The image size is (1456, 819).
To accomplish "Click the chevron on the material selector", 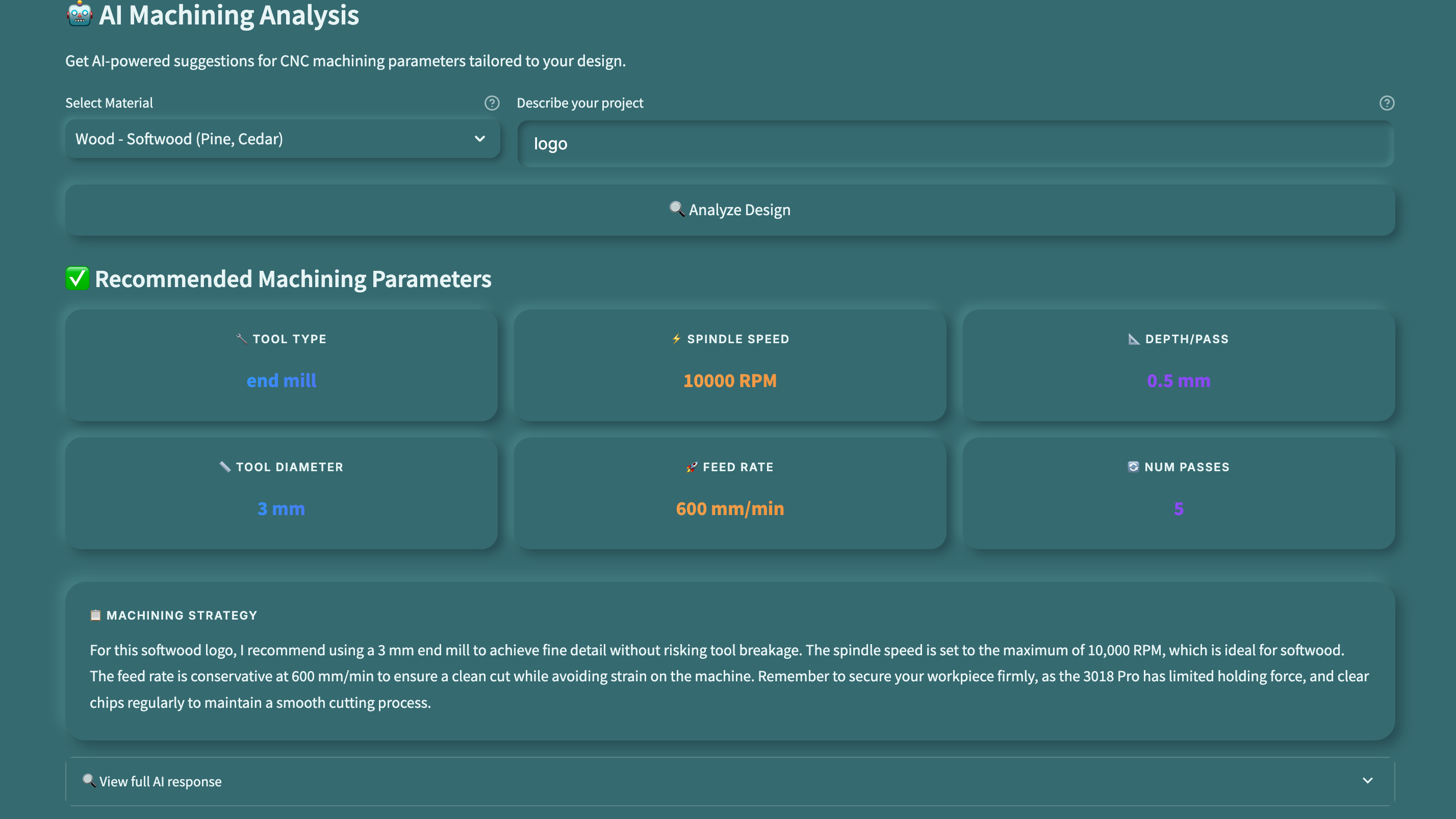I will click(x=480, y=139).
